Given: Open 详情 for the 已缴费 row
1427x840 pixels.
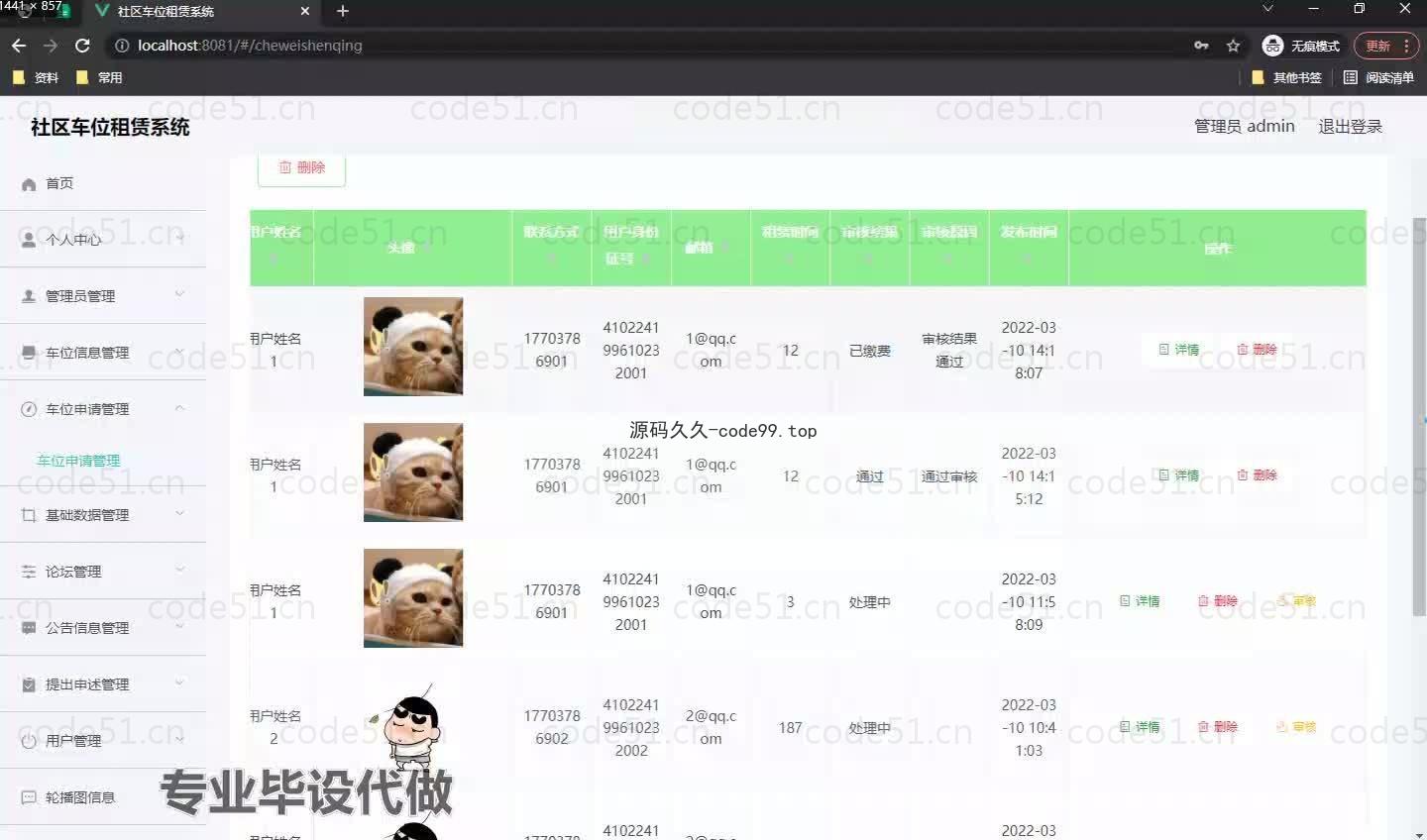Looking at the screenshot, I should (1179, 350).
